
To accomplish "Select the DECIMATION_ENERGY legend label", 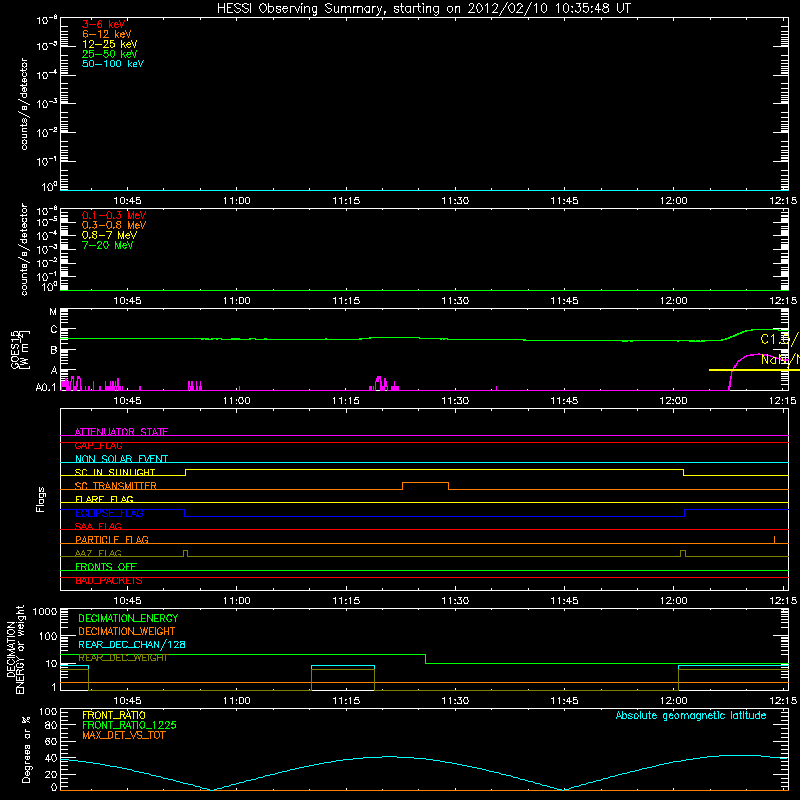I will point(128,618).
